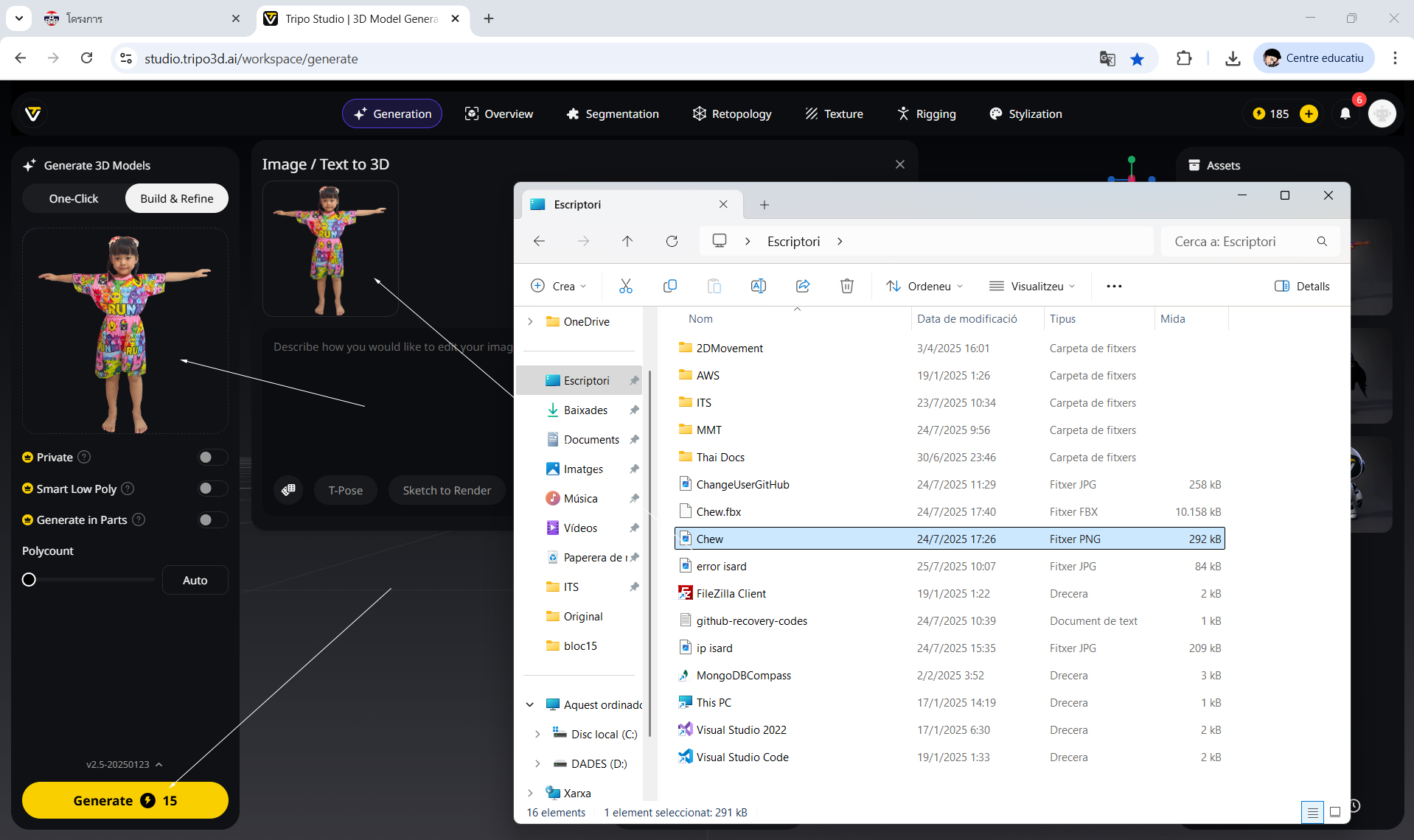Click the Explorer refresh icon
1414x840 pixels.
672,242
